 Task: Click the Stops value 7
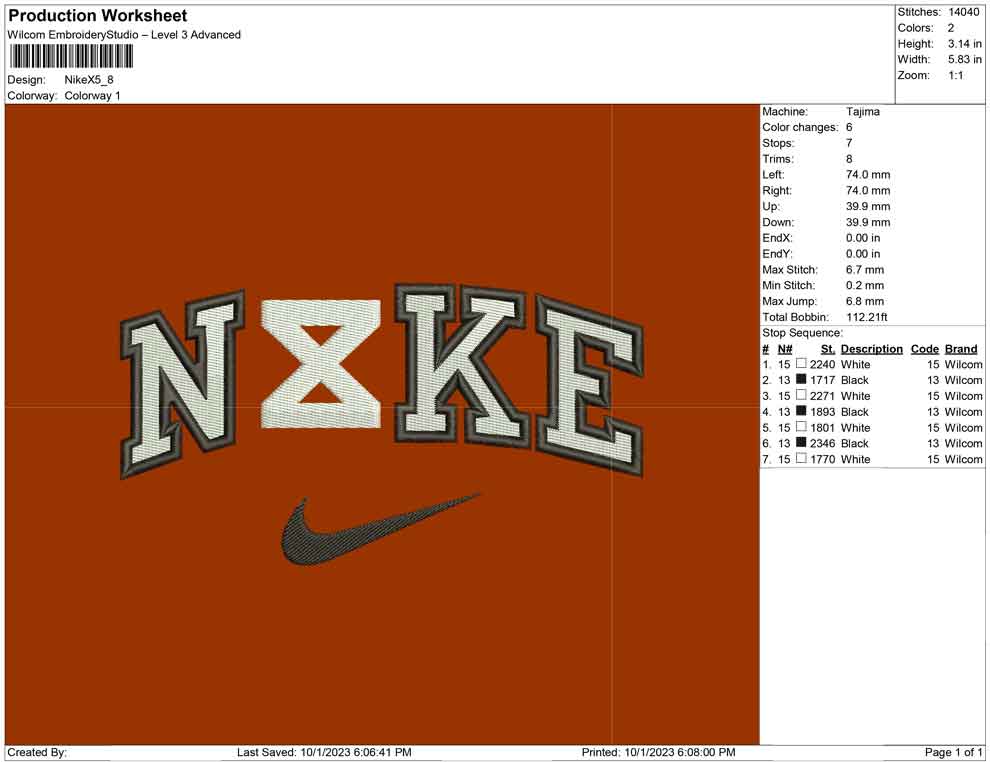click(x=849, y=143)
